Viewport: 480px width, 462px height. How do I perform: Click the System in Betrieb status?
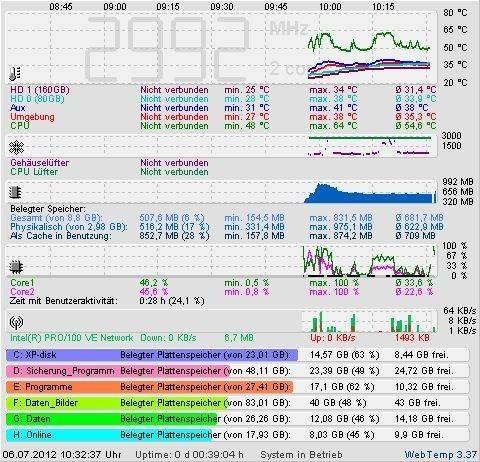301,455
